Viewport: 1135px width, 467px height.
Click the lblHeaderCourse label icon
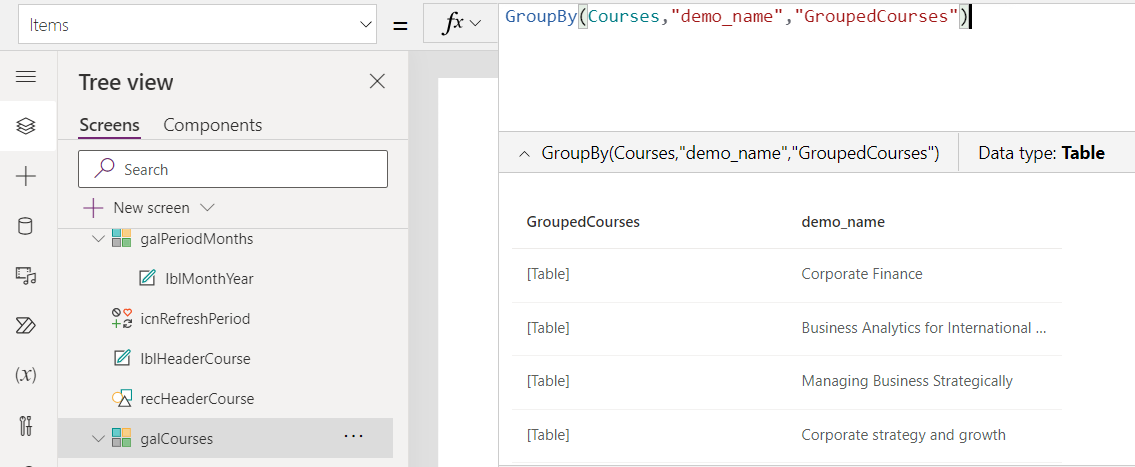click(x=122, y=358)
